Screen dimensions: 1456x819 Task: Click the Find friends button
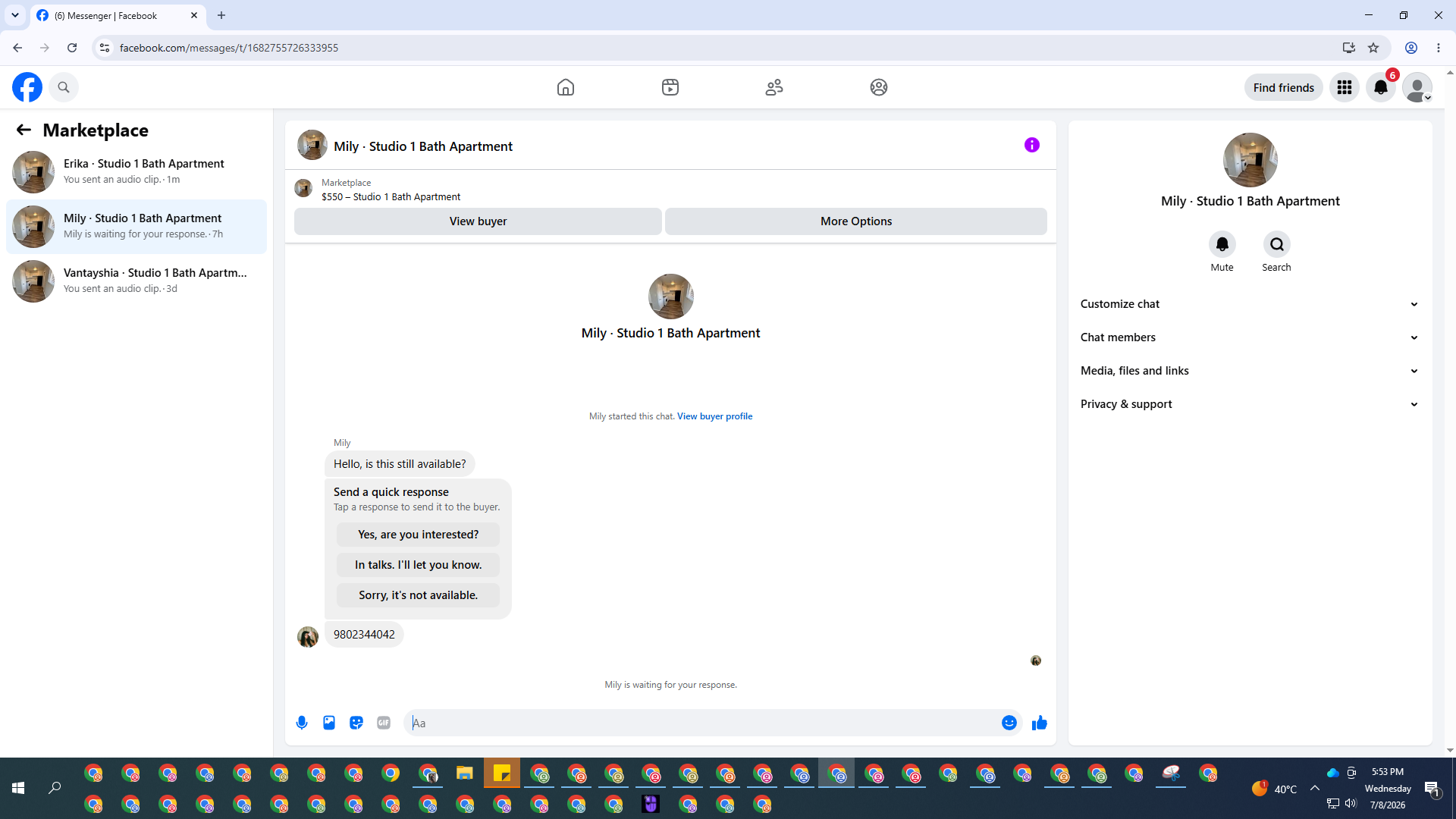coord(1283,87)
